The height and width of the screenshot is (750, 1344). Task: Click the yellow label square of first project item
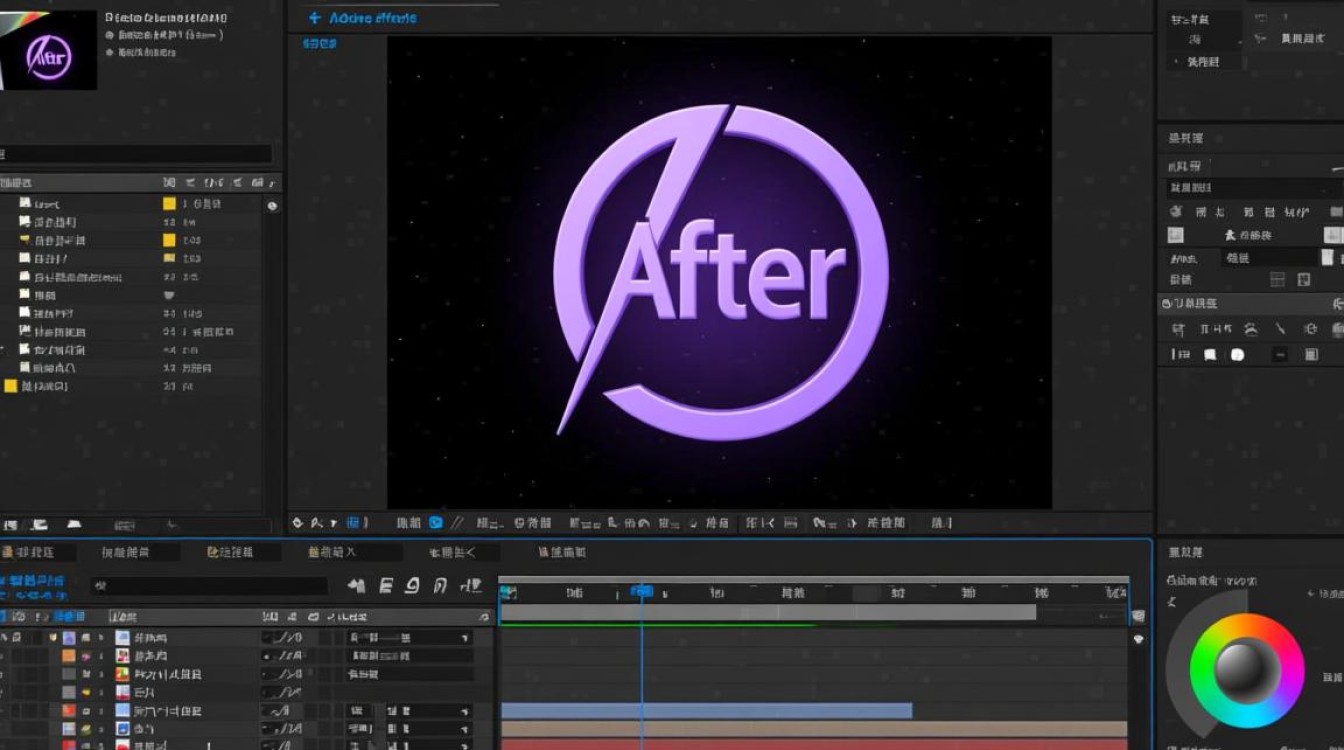click(169, 203)
